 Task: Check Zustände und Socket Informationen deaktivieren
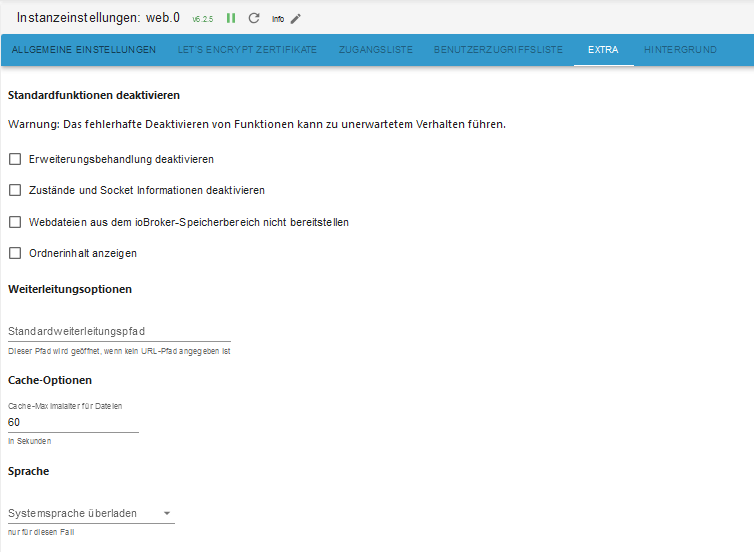coord(15,190)
